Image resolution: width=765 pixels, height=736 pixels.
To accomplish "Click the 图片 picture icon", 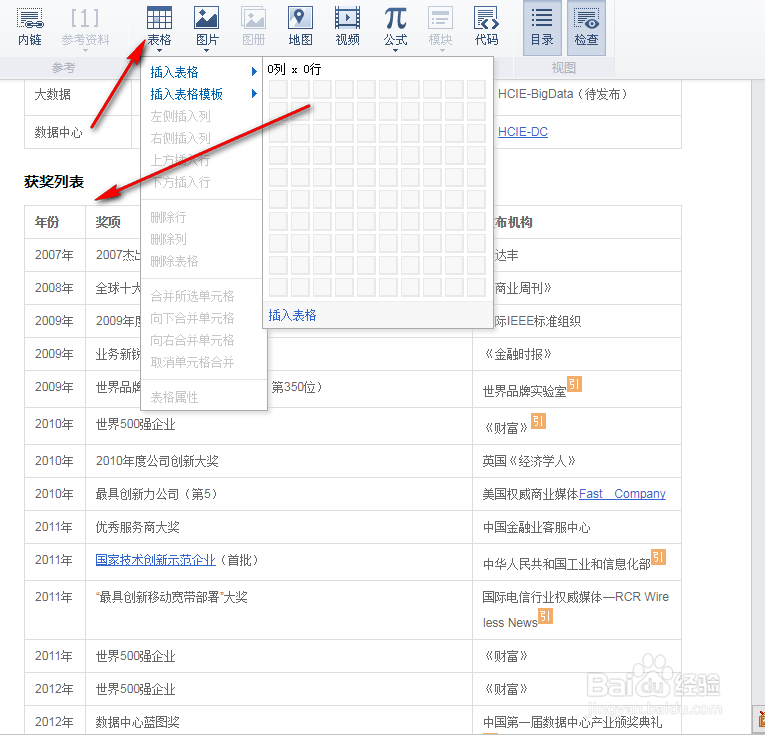I will [206, 26].
